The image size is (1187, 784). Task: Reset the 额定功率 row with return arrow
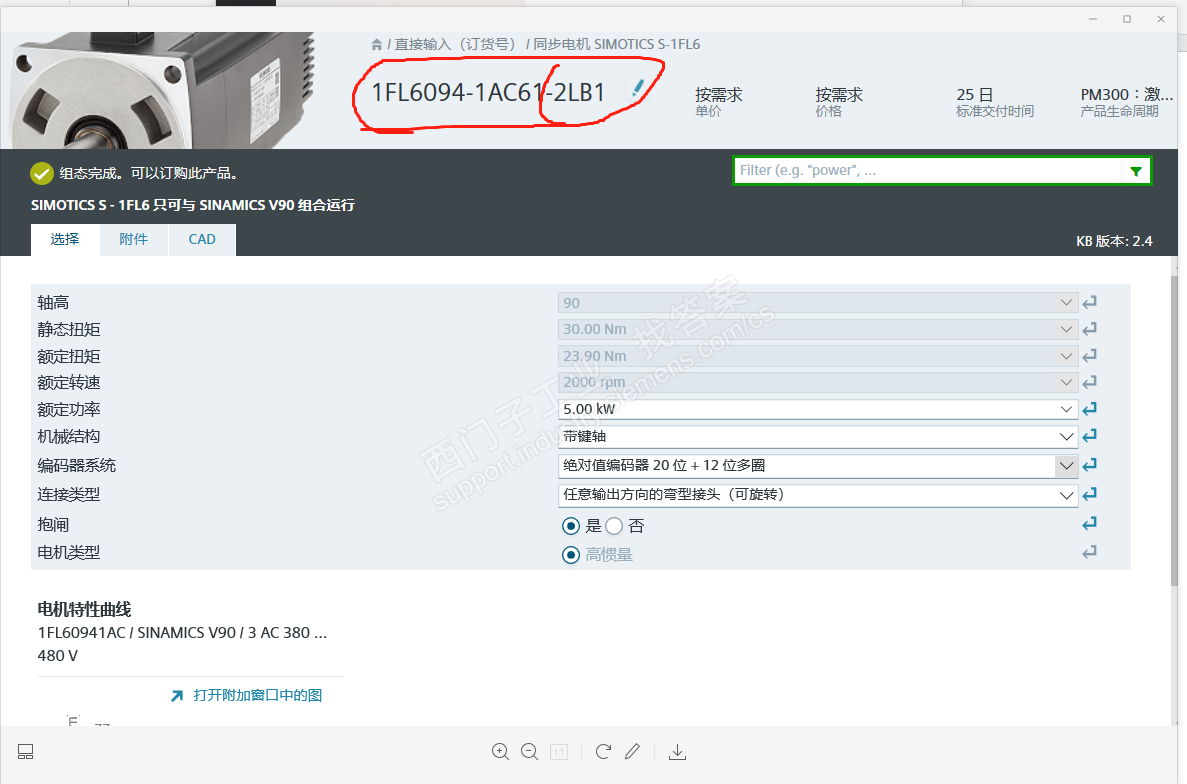(x=1089, y=409)
